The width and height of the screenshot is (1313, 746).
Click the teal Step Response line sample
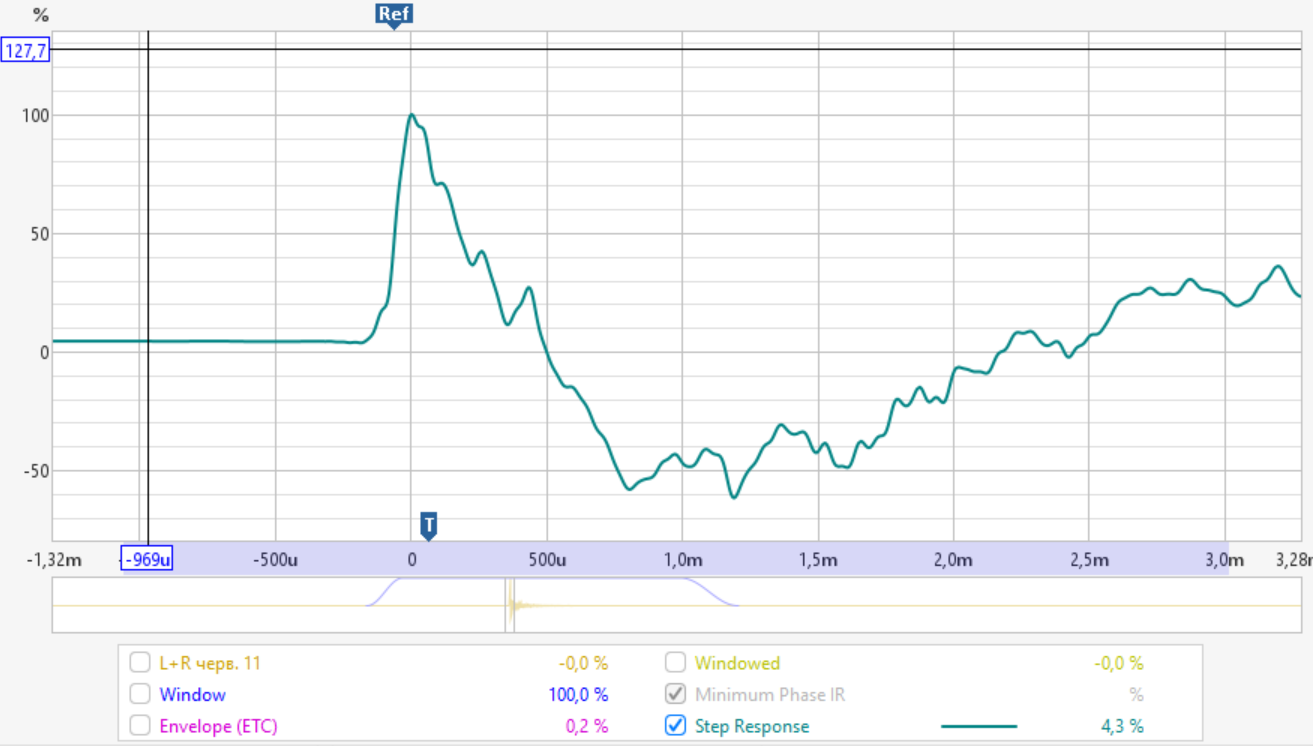tap(979, 726)
